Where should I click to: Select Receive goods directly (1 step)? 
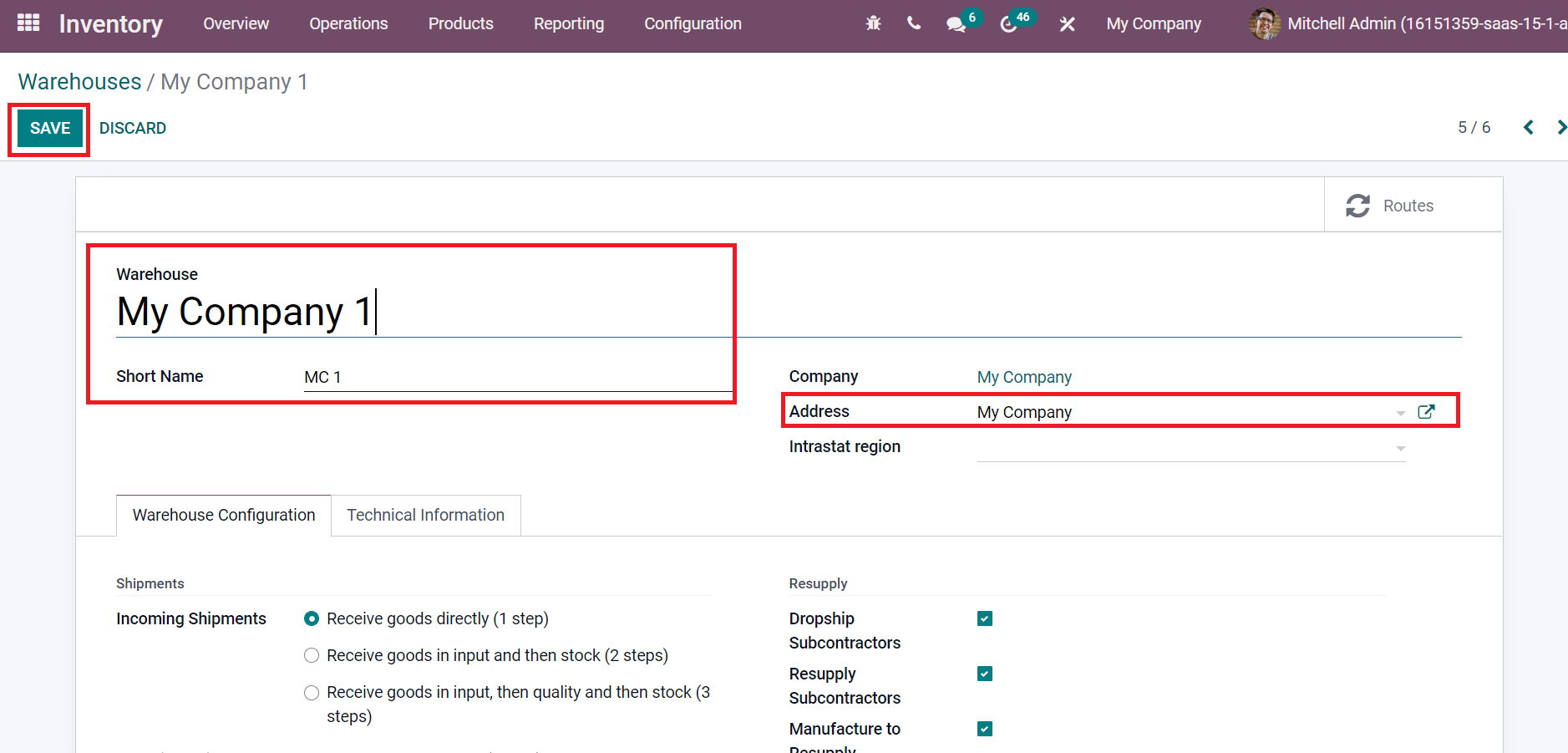click(x=312, y=618)
